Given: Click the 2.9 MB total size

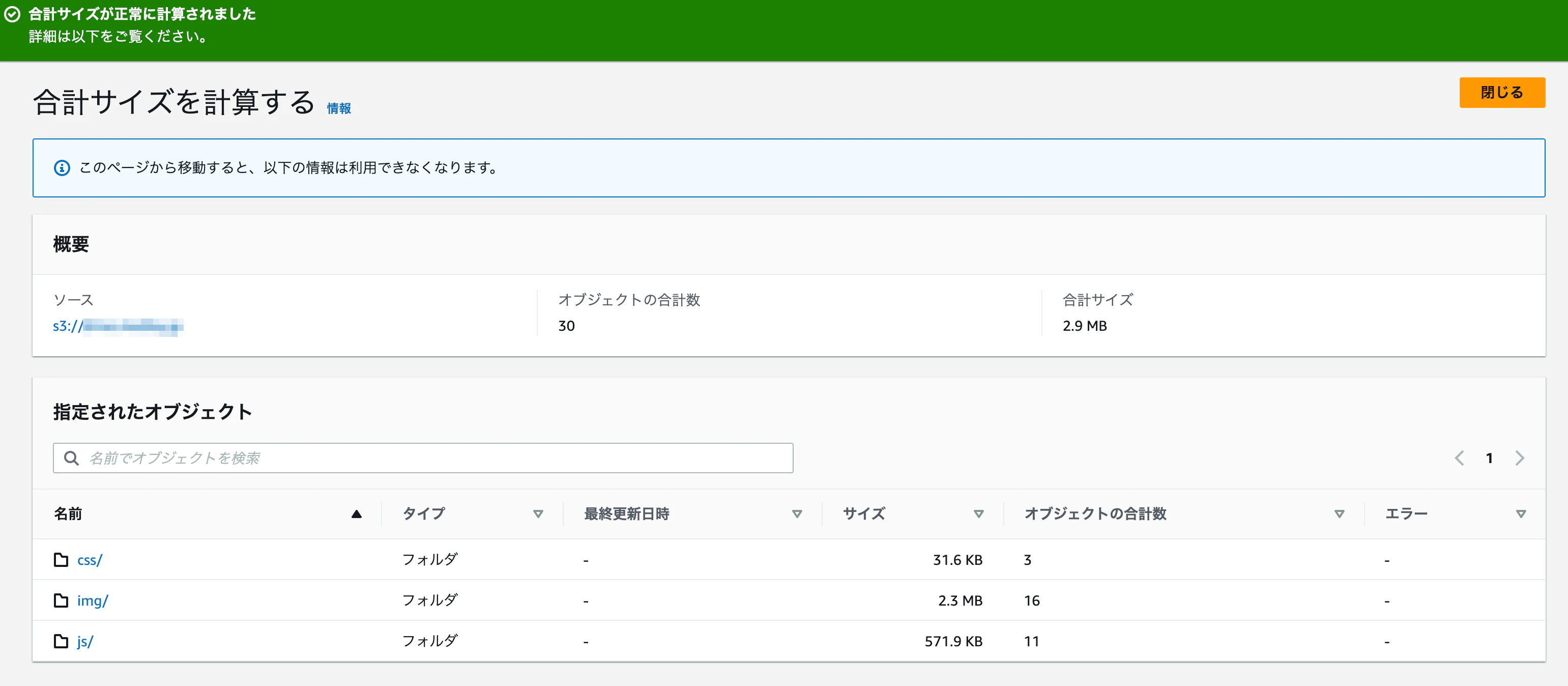Looking at the screenshot, I should pyautogui.click(x=1085, y=326).
